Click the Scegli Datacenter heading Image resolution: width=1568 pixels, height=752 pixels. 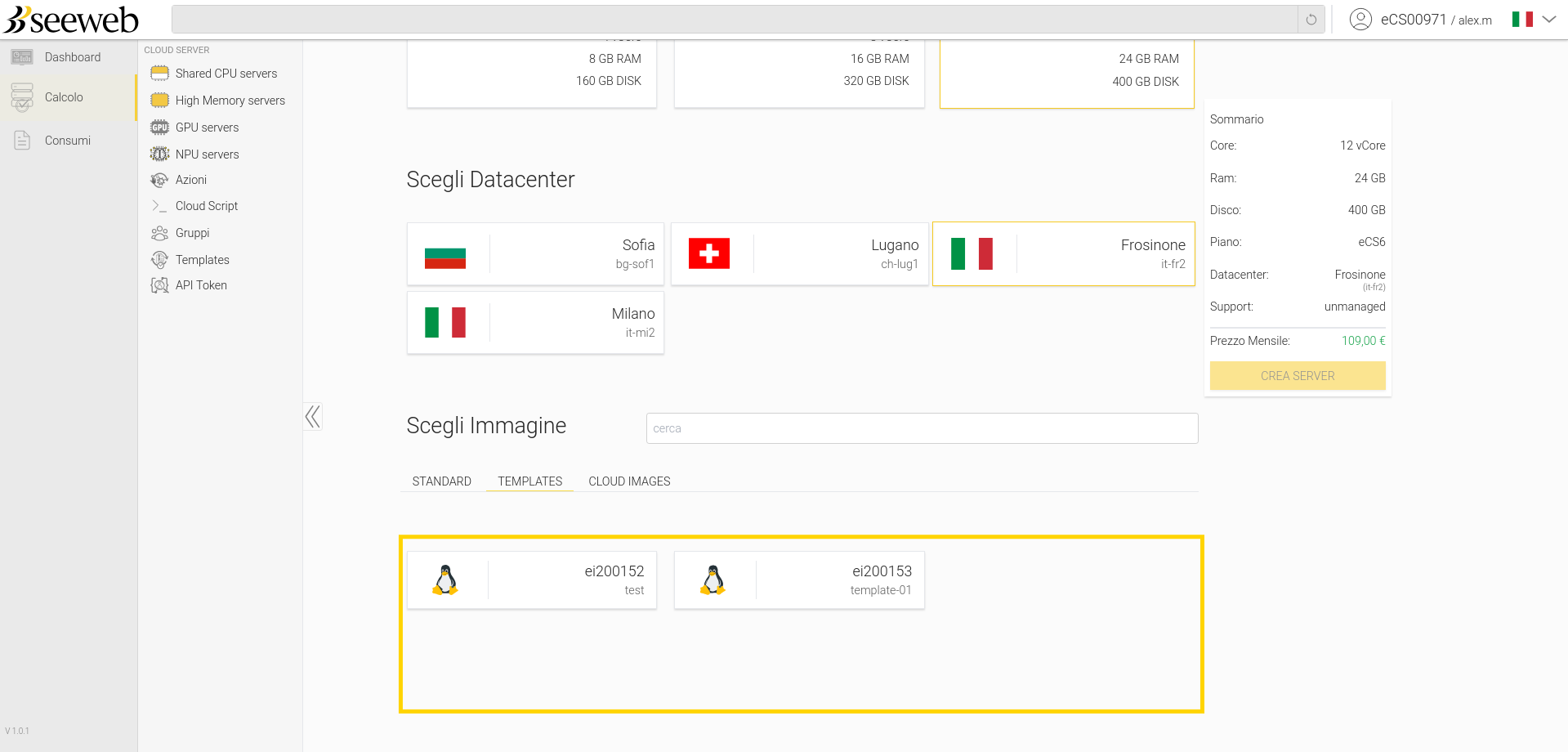(x=490, y=180)
